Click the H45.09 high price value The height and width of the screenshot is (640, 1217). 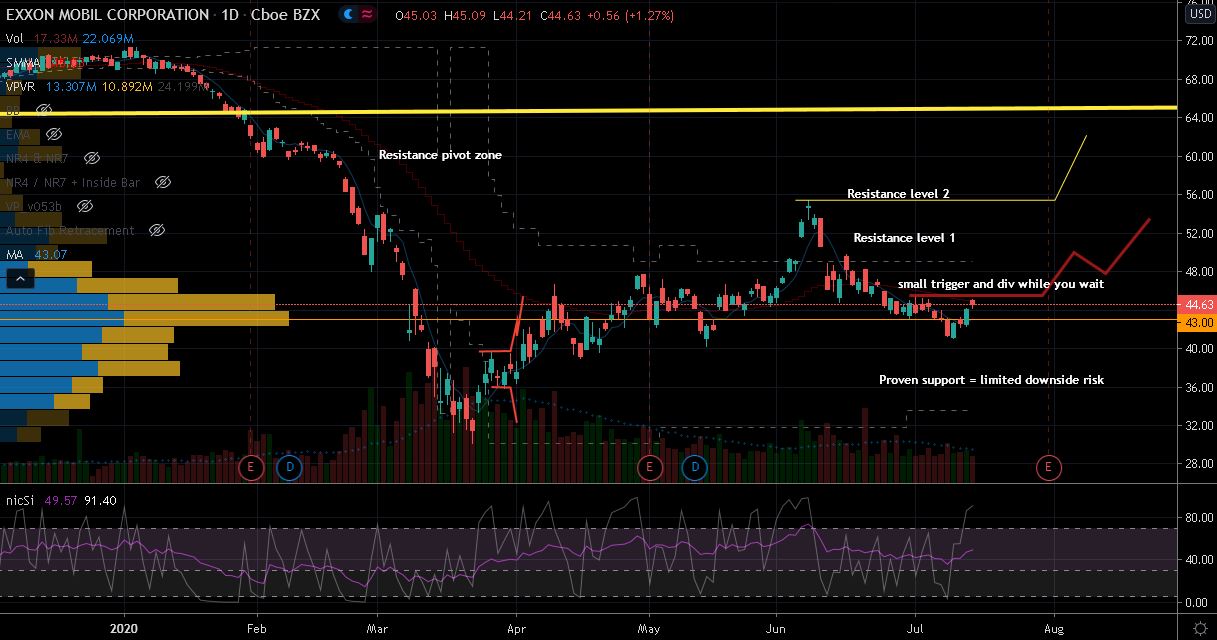pyautogui.click(x=466, y=16)
